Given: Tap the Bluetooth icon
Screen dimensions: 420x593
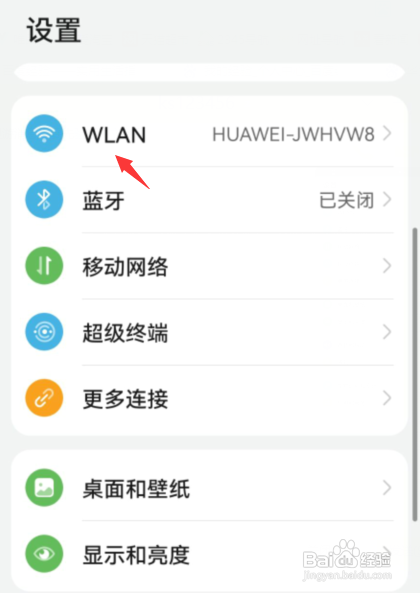Looking at the screenshot, I should coord(44,200).
